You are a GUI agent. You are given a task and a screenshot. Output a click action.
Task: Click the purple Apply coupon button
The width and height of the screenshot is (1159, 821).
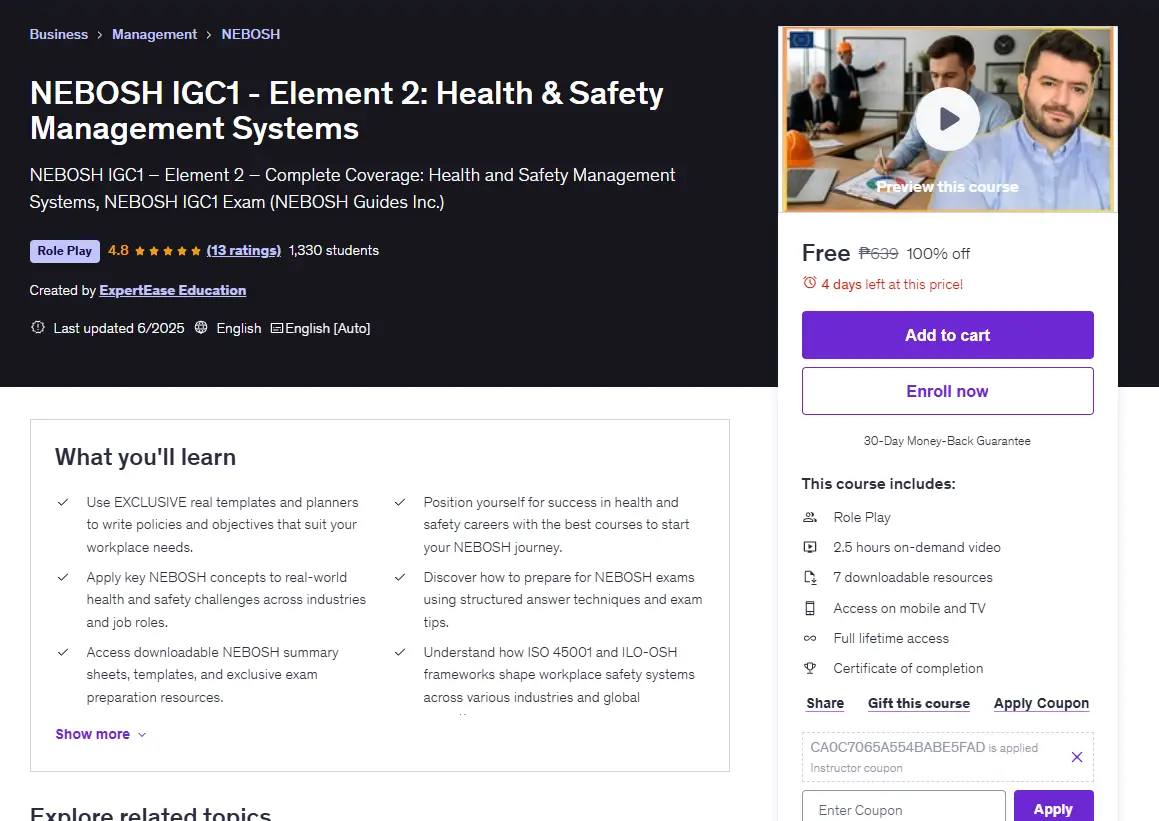1053,808
